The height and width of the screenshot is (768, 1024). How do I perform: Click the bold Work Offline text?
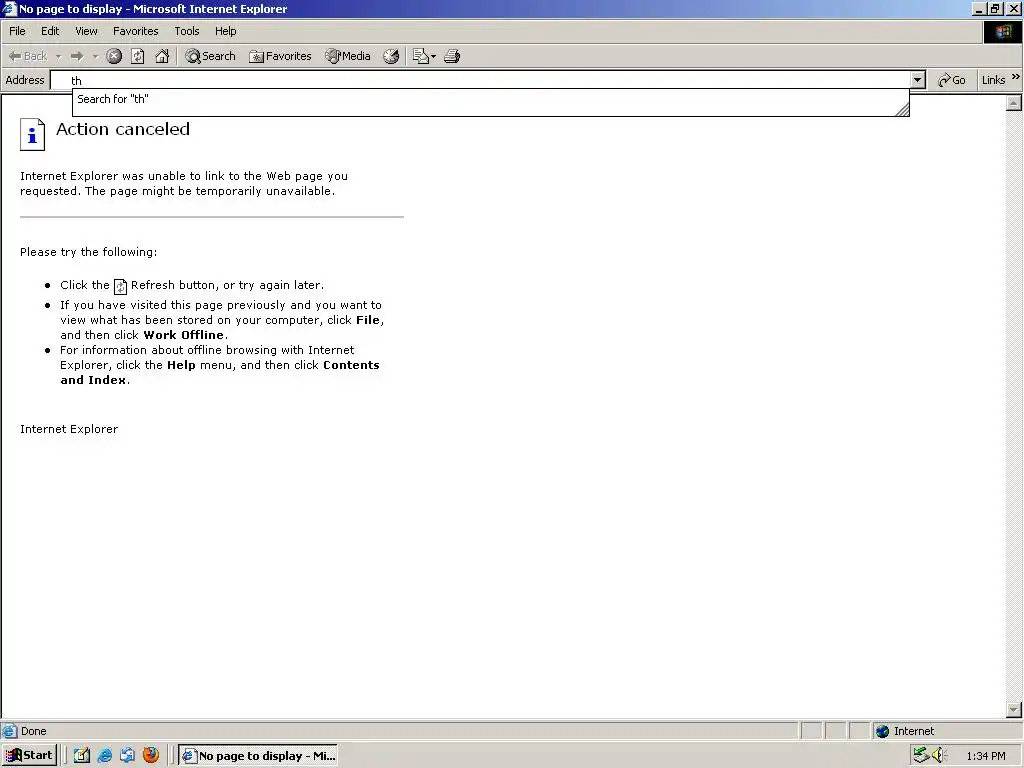click(x=184, y=335)
